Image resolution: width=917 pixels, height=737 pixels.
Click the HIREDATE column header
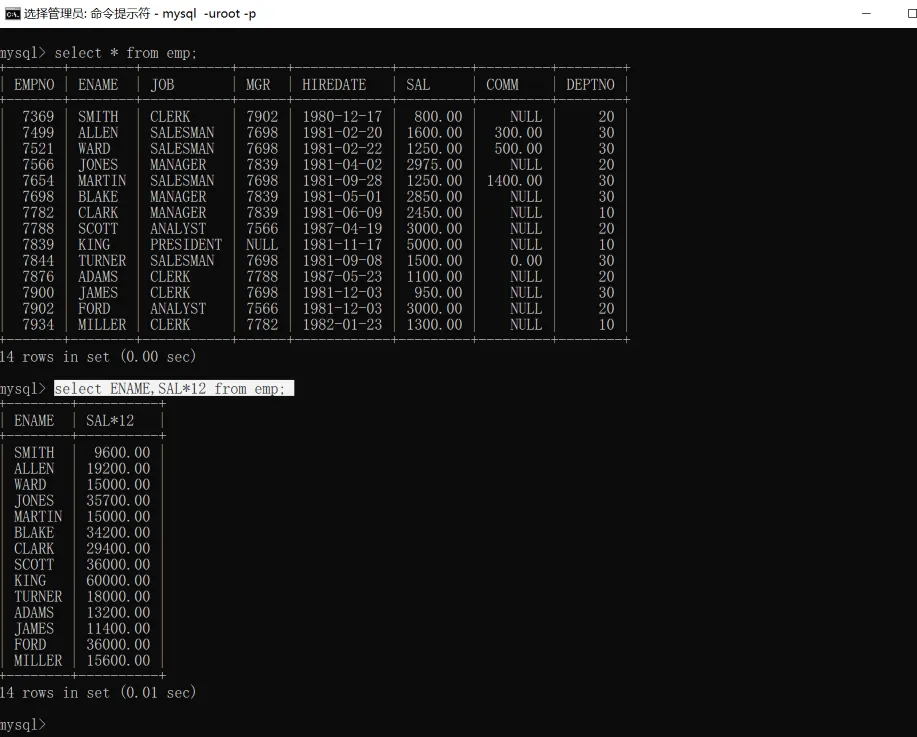tap(334, 85)
